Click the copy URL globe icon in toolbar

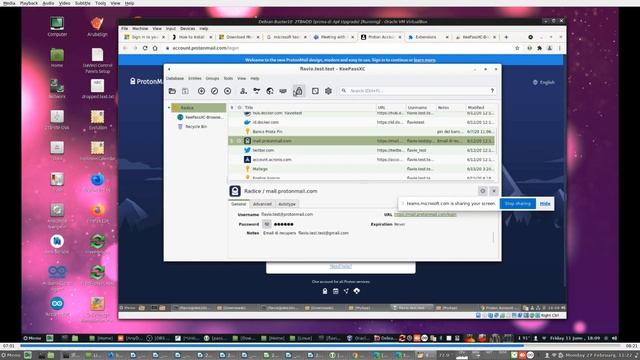click(x=270, y=91)
